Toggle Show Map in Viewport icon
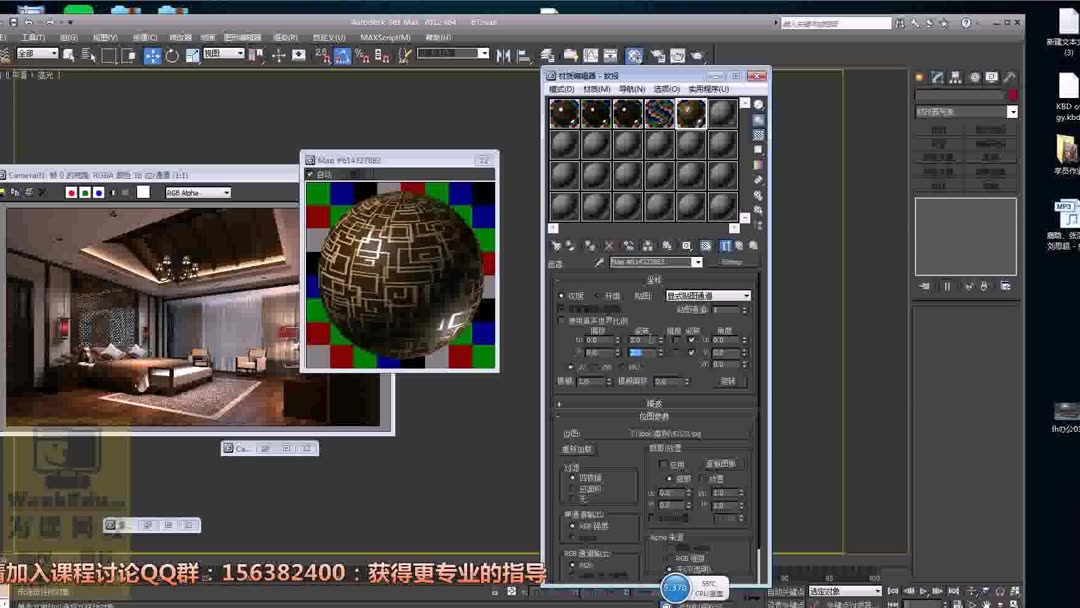 point(707,245)
